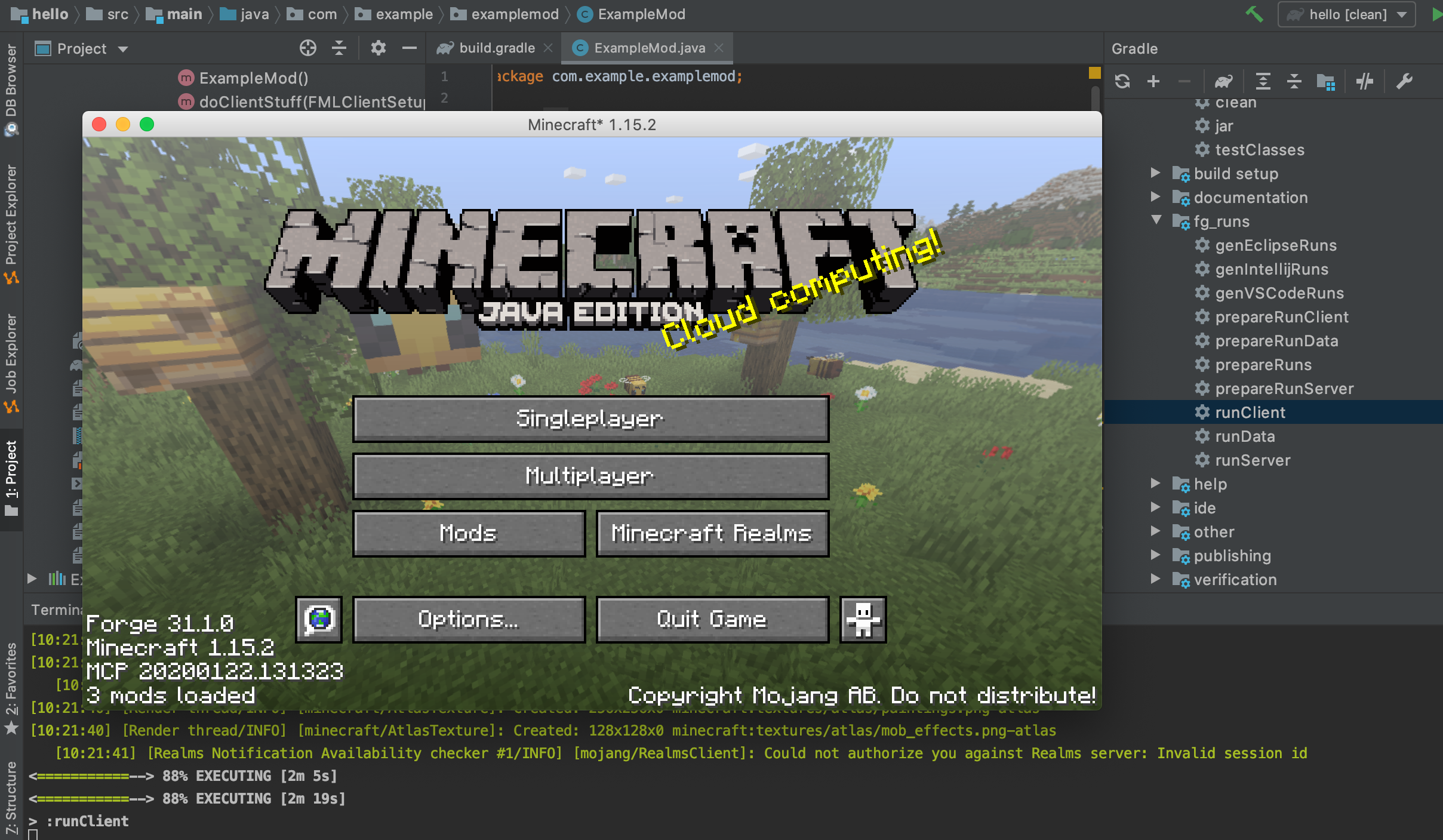Click the yellow warning marker in editor gutter
The width and height of the screenshot is (1443, 840).
pyautogui.click(x=1094, y=73)
